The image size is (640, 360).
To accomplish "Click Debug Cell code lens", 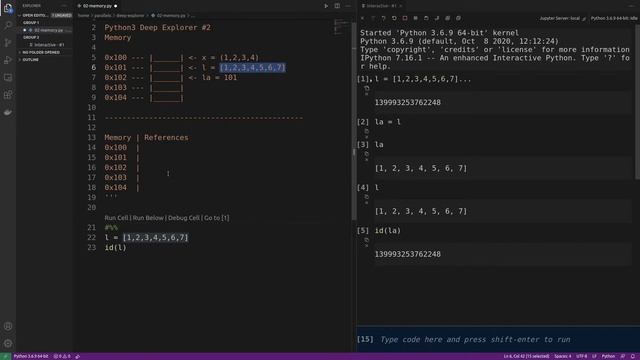I will coord(184,218).
